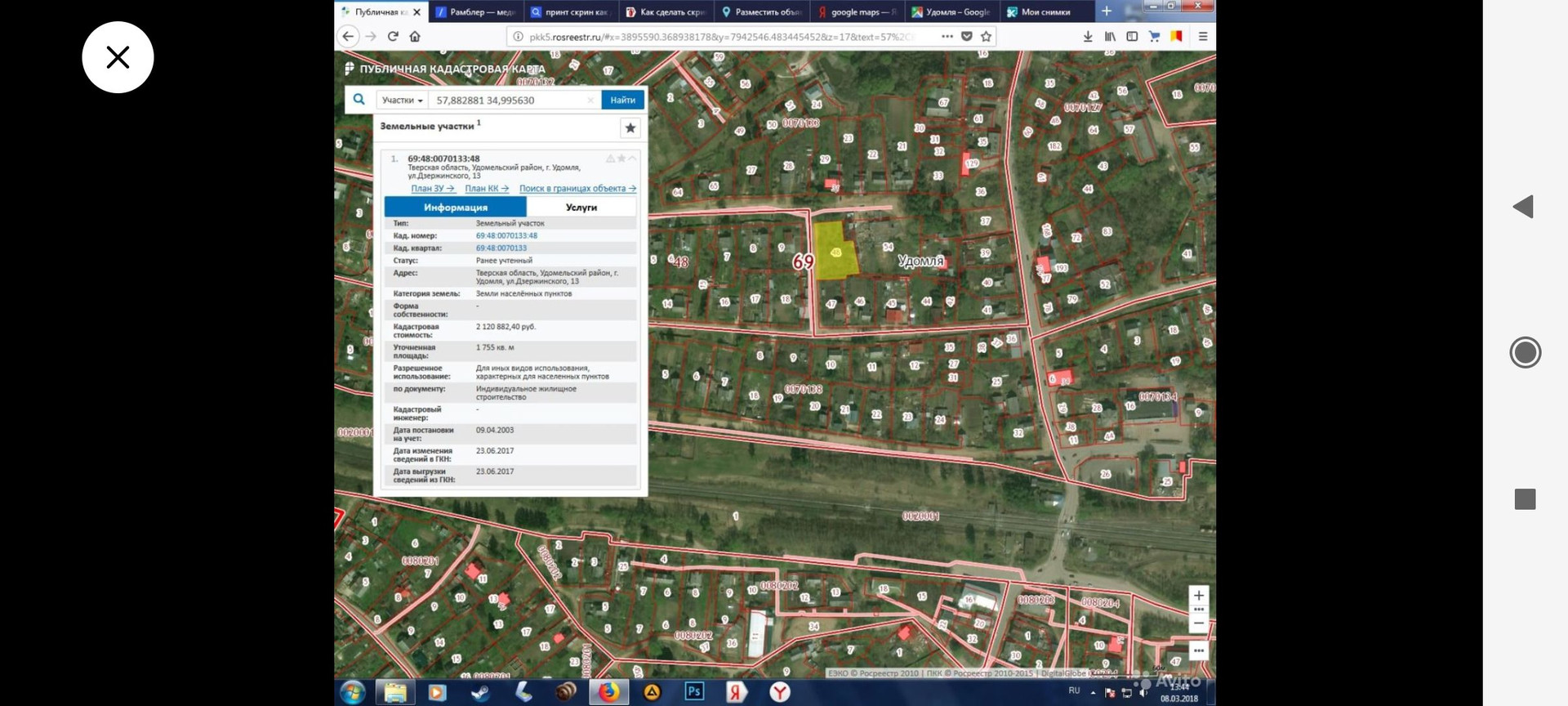Follow the План ЗУ link
Screen dimensions: 1568x706
(x=432, y=189)
